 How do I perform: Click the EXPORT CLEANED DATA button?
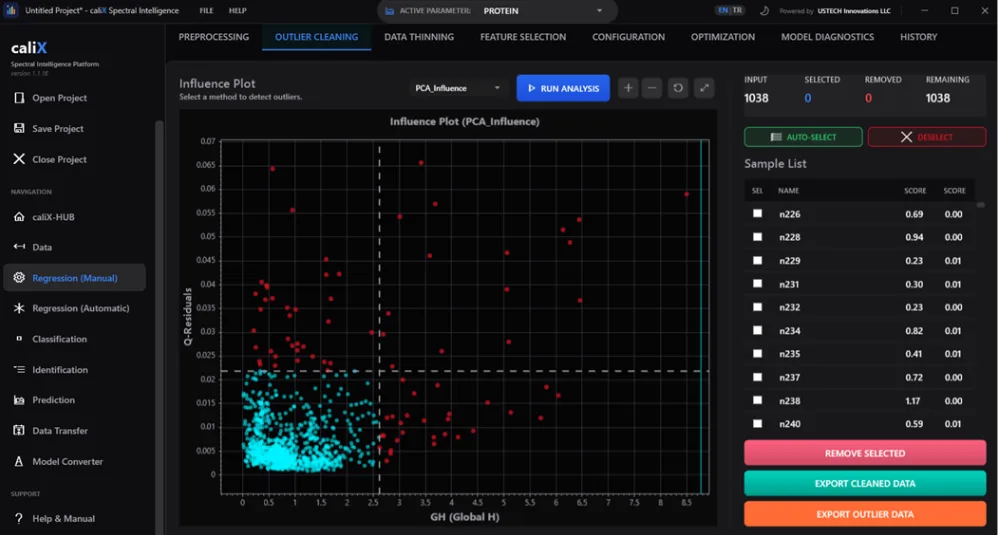point(864,483)
